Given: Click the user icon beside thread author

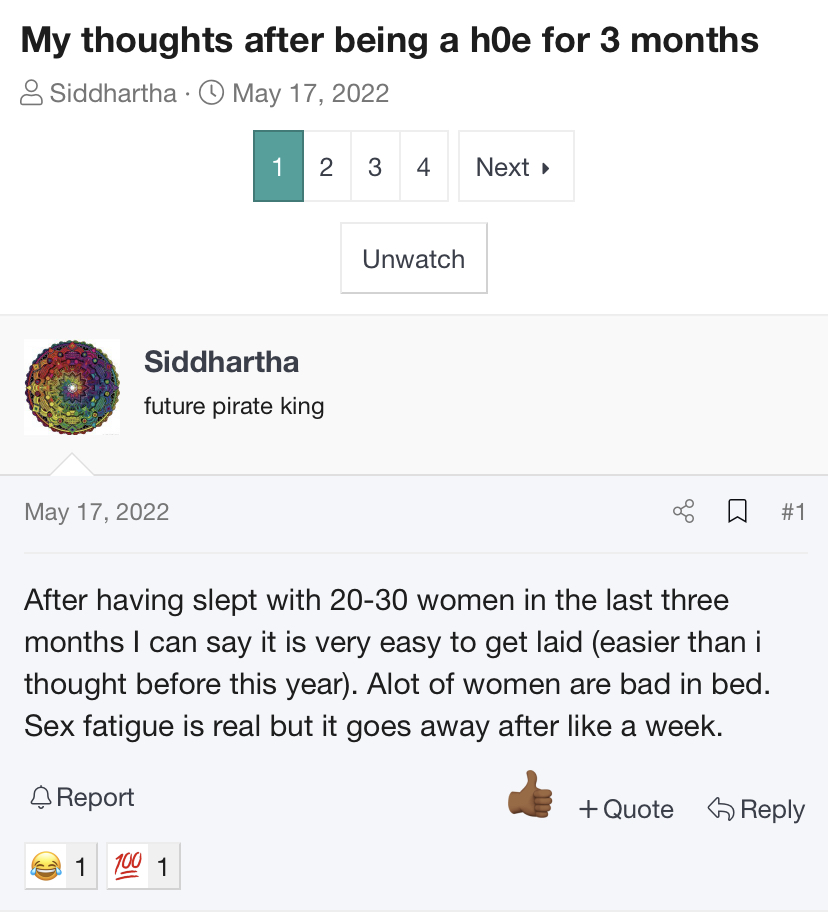Looking at the screenshot, I should coord(32,94).
